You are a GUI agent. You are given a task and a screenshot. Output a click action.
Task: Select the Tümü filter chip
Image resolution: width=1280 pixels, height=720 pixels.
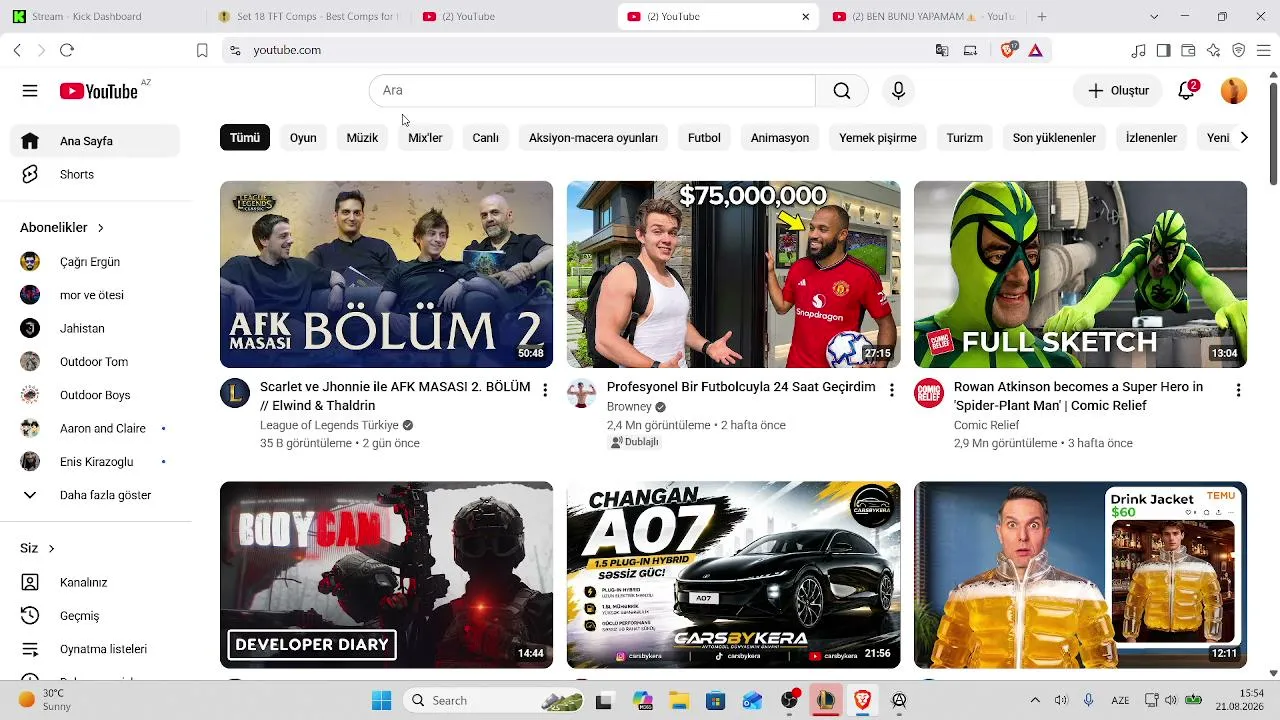pos(245,138)
